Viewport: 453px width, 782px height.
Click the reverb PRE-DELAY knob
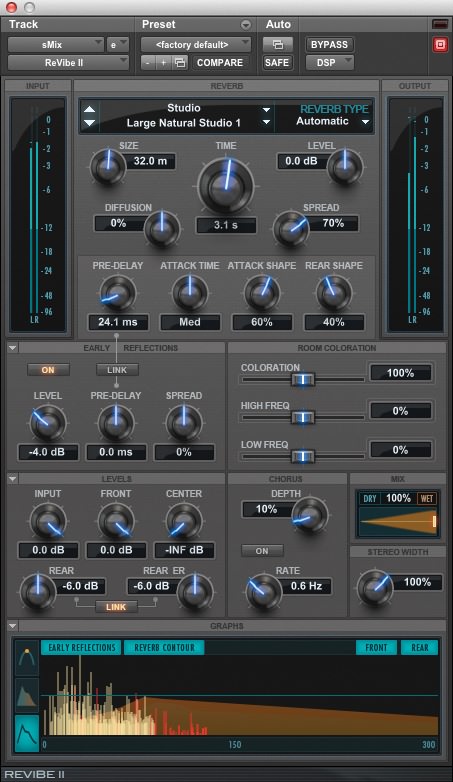tap(118, 293)
